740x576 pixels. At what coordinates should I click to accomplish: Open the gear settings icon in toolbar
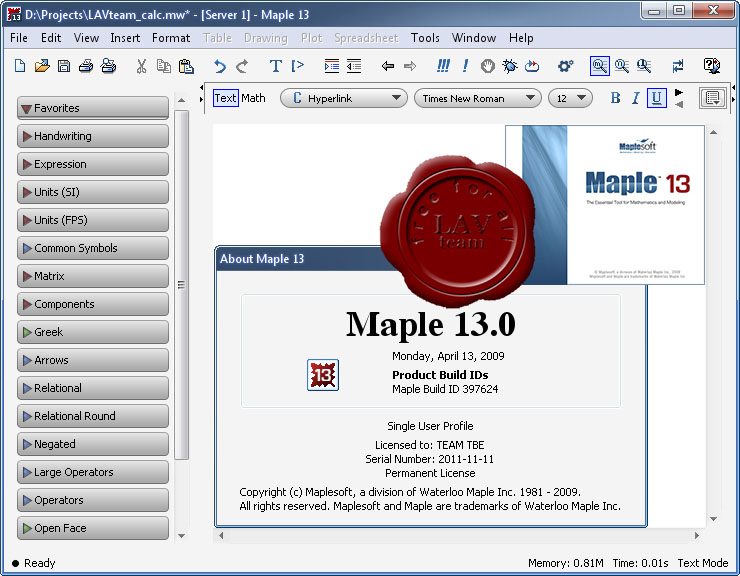[565, 66]
